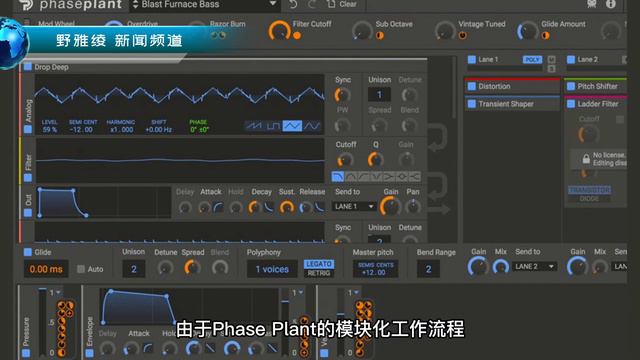Open the info icon at top right

point(611,4)
